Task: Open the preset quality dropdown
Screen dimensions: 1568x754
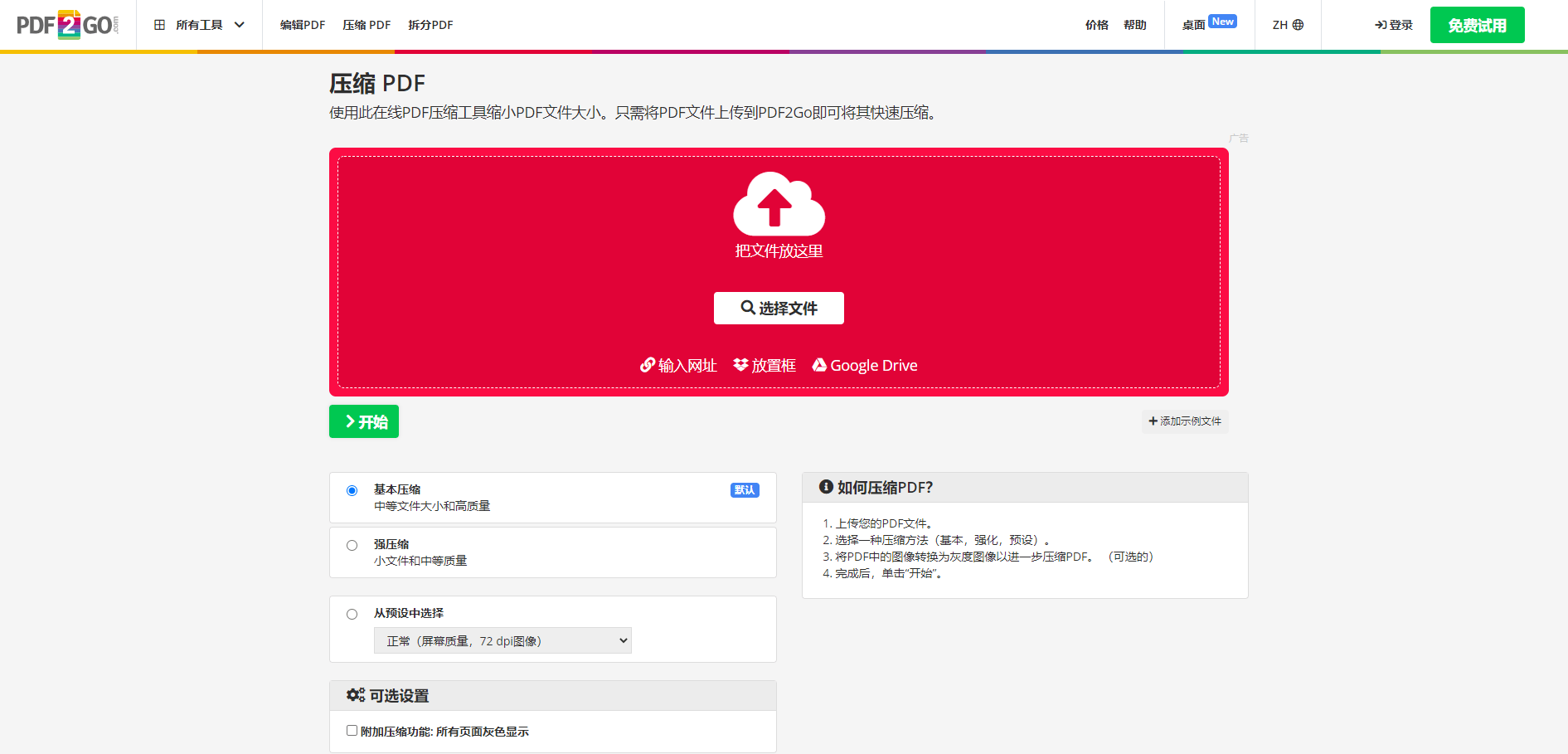Action: pyautogui.click(x=502, y=640)
